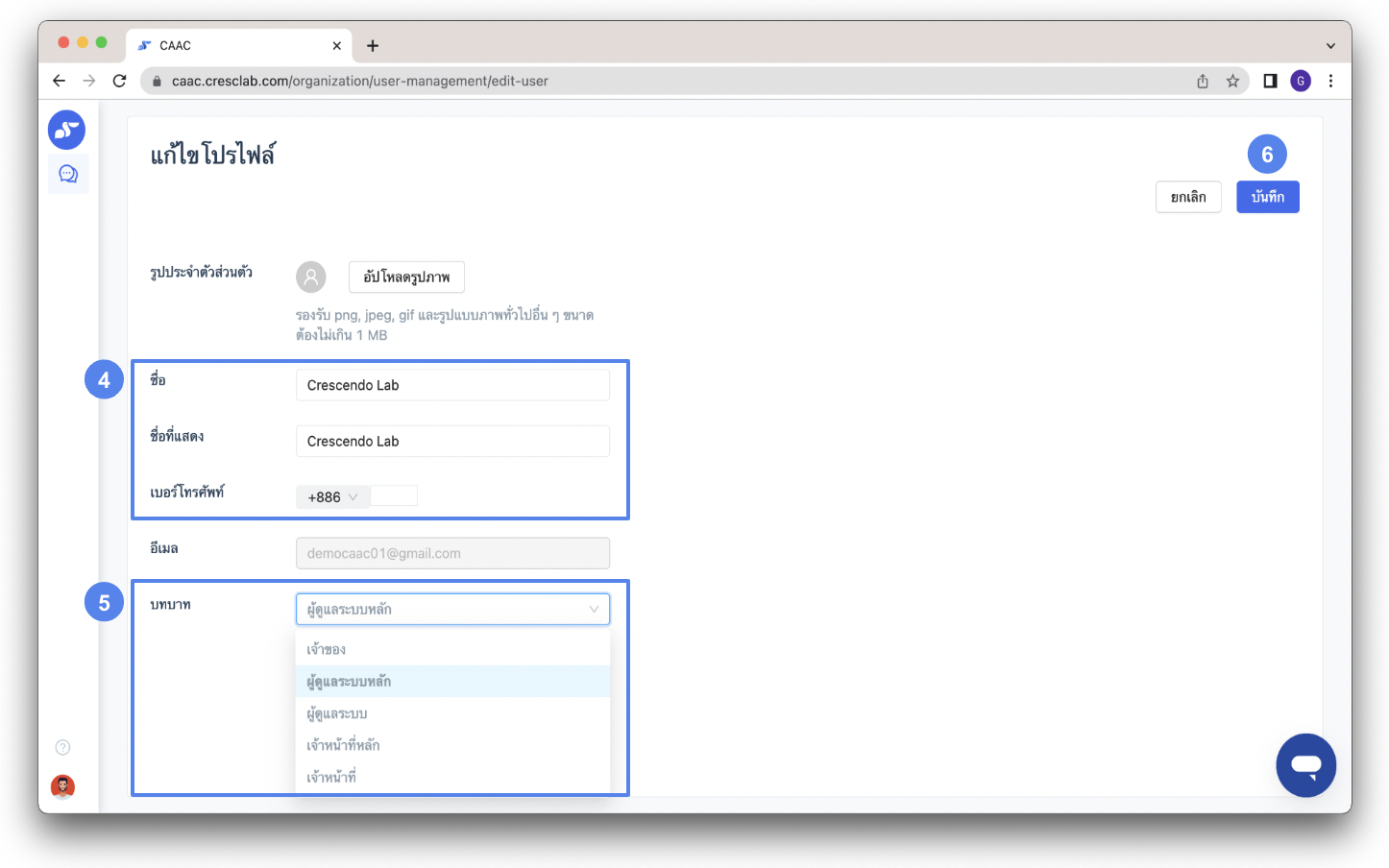Click the browser share icon
The height and width of the screenshot is (868, 1389).
click(x=1203, y=82)
